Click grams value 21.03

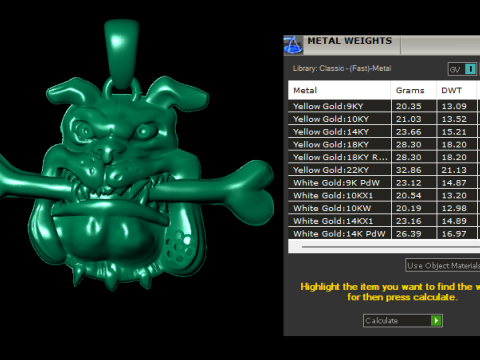tap(409, 119)
